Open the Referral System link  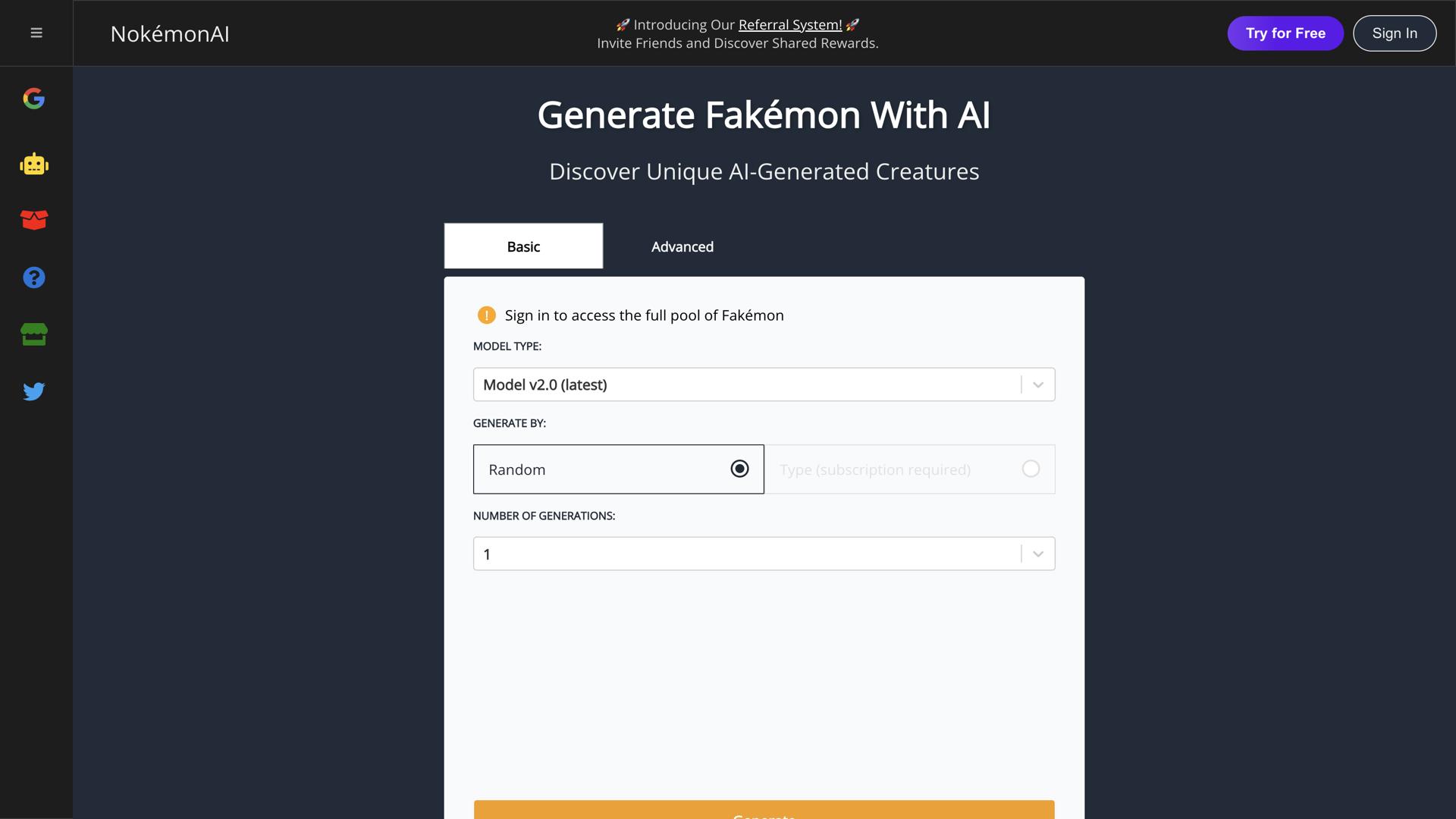(789, 24)
